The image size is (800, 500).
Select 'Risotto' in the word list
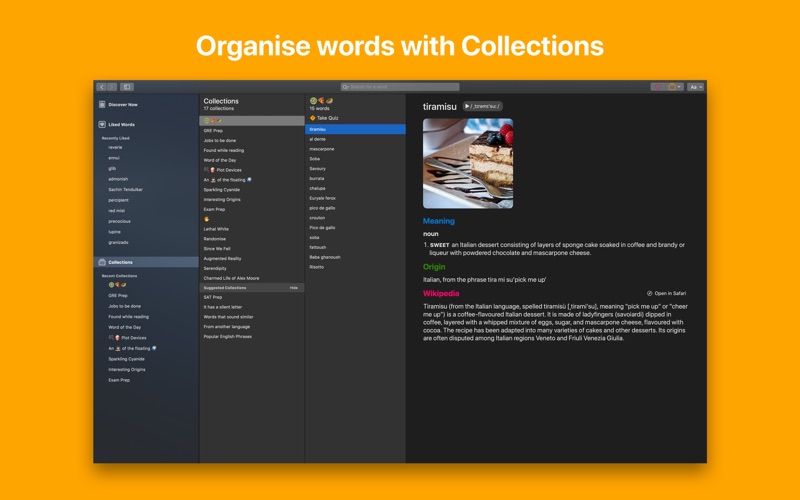[x=316, y=267]
